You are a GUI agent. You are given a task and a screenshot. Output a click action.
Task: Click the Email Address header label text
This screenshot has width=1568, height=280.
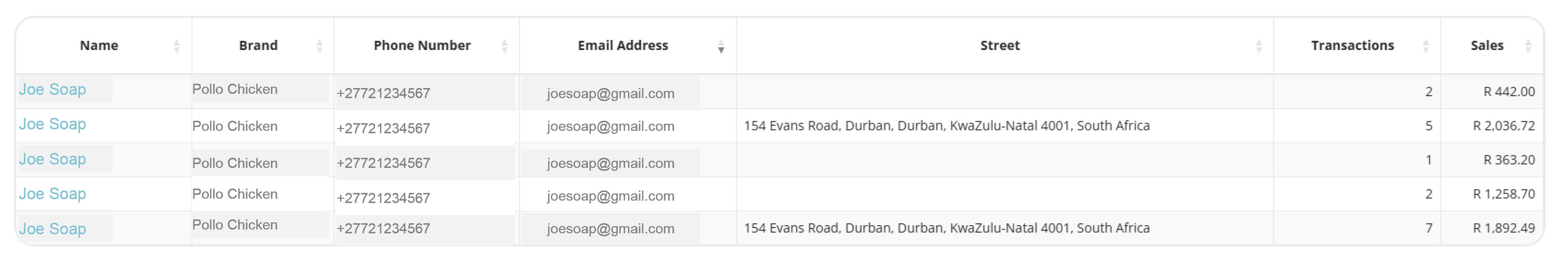click(623, 46)
